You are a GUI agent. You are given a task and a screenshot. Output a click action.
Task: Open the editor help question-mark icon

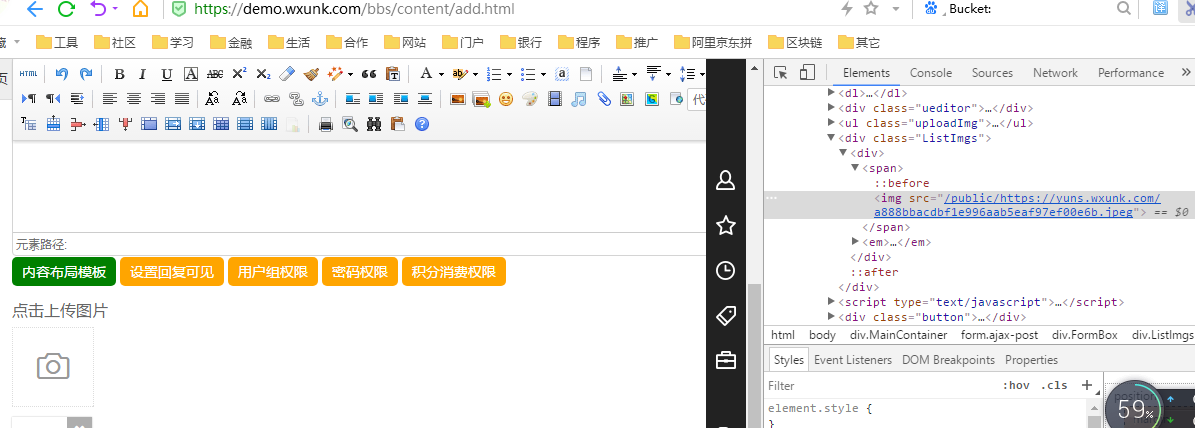422,124
